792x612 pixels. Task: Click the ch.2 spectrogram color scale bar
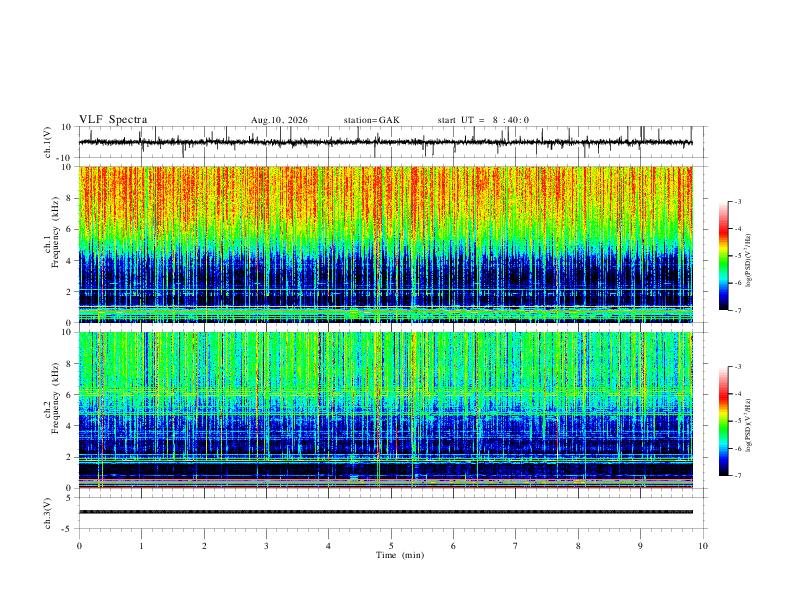point(723,421)
